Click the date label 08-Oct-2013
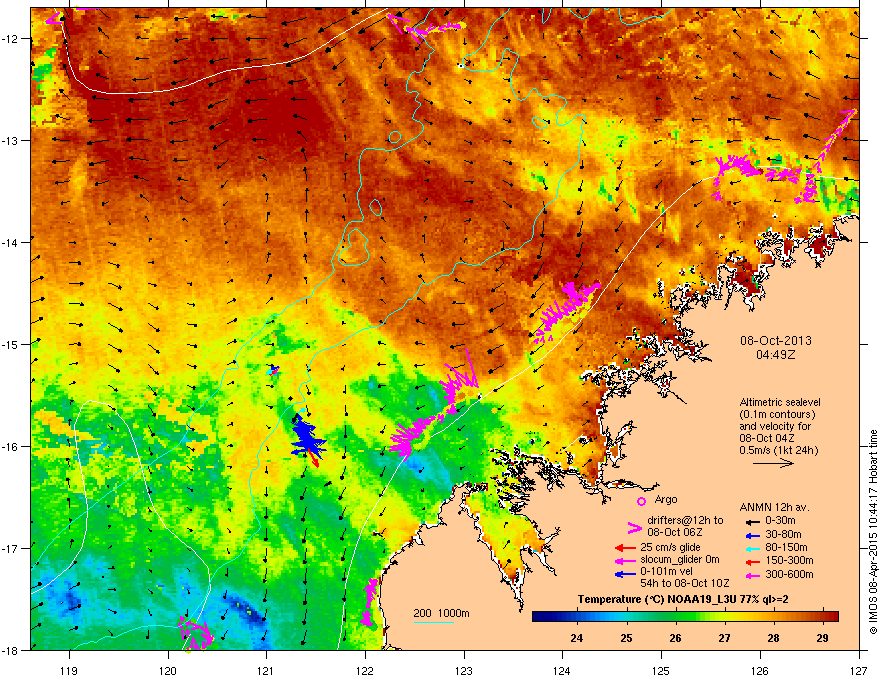 click(776, 341)
